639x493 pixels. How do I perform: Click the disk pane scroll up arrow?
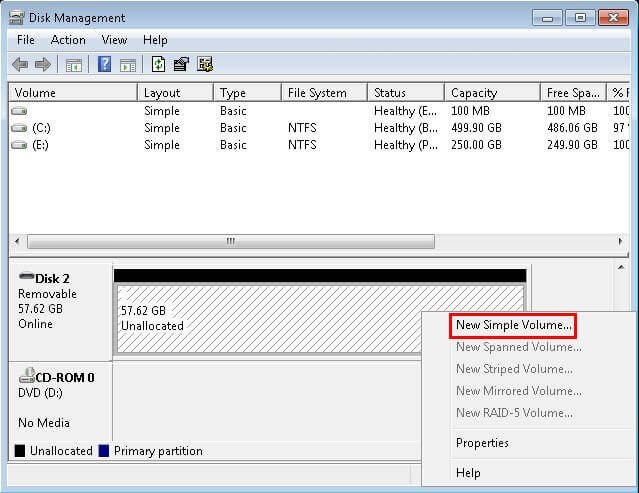[621, 268]
